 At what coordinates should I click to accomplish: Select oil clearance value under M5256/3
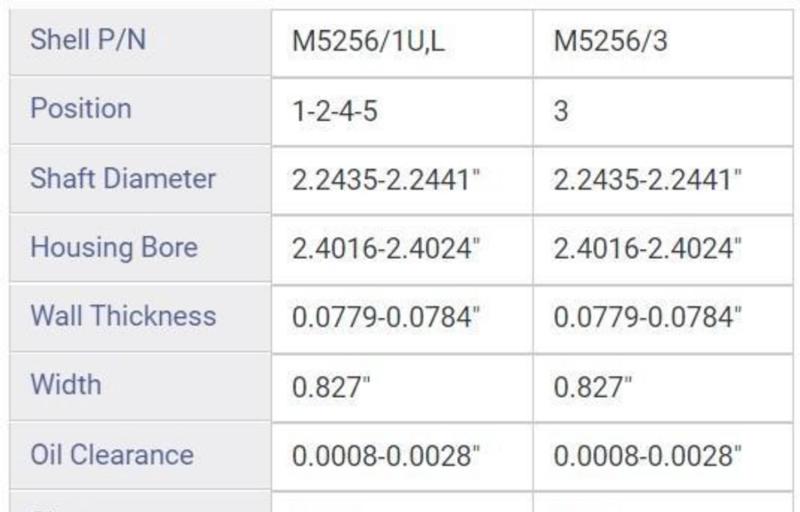click(x=648, y=456)
